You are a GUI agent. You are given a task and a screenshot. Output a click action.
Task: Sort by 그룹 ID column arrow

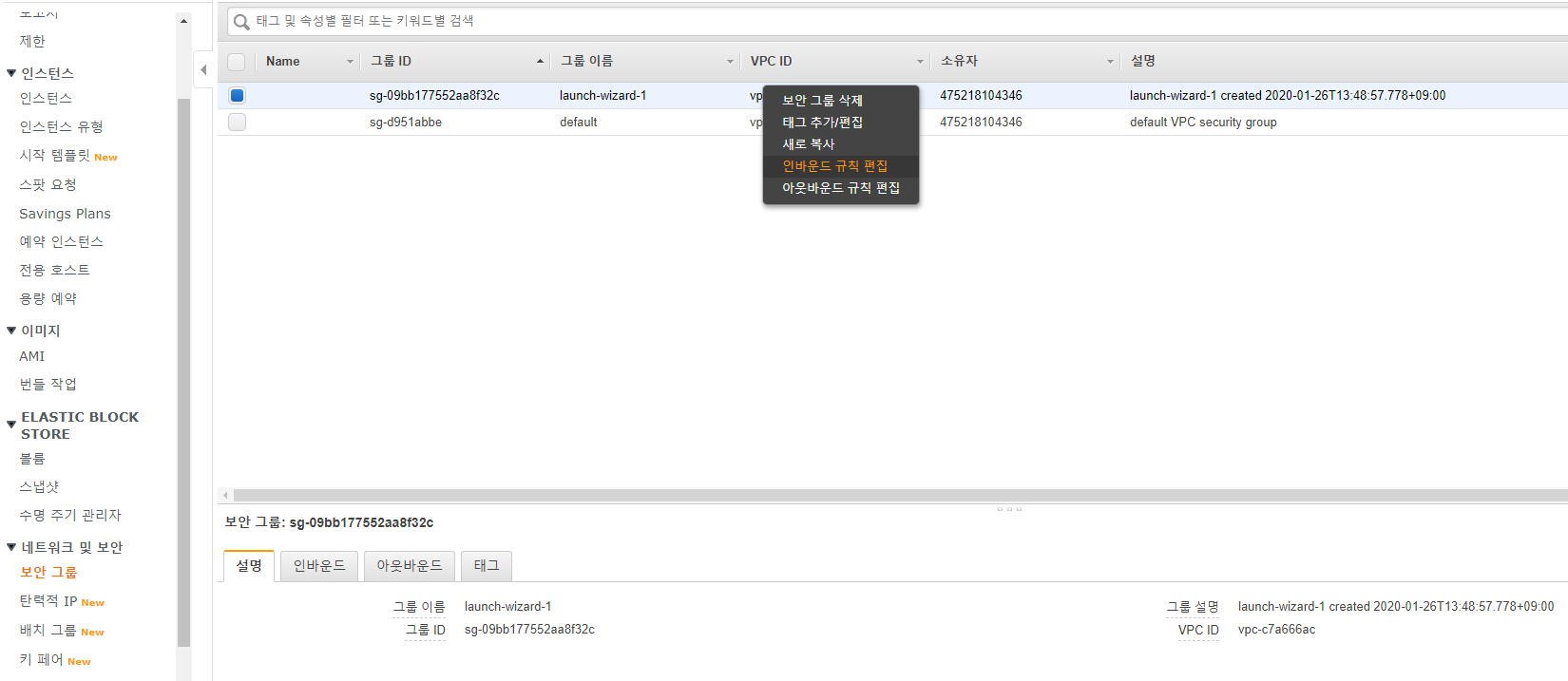[540, 62]
